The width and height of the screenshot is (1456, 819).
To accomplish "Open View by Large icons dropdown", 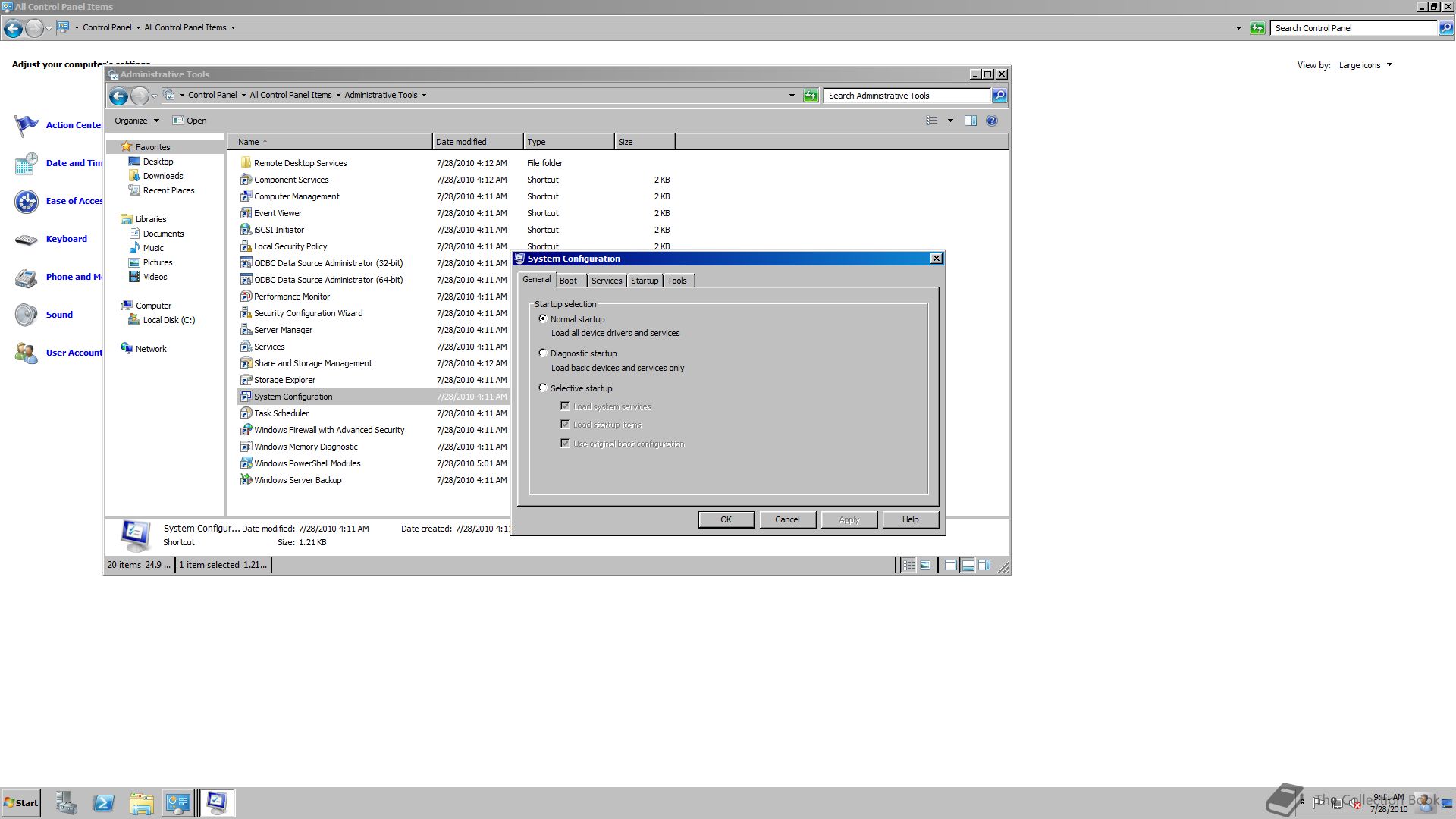I will [1366, 65].
